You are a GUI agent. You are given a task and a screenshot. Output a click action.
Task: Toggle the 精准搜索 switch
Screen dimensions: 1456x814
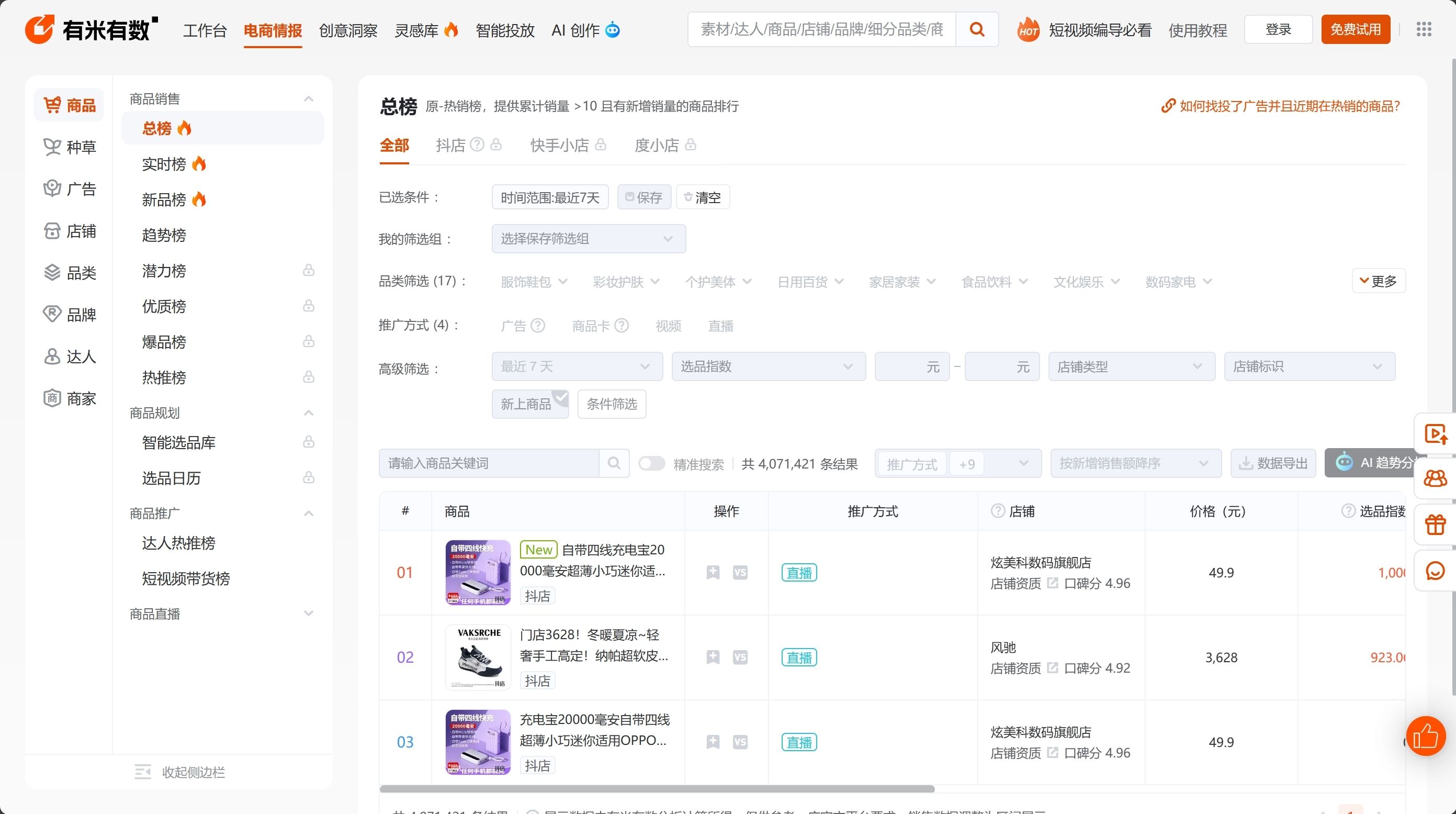652,464
